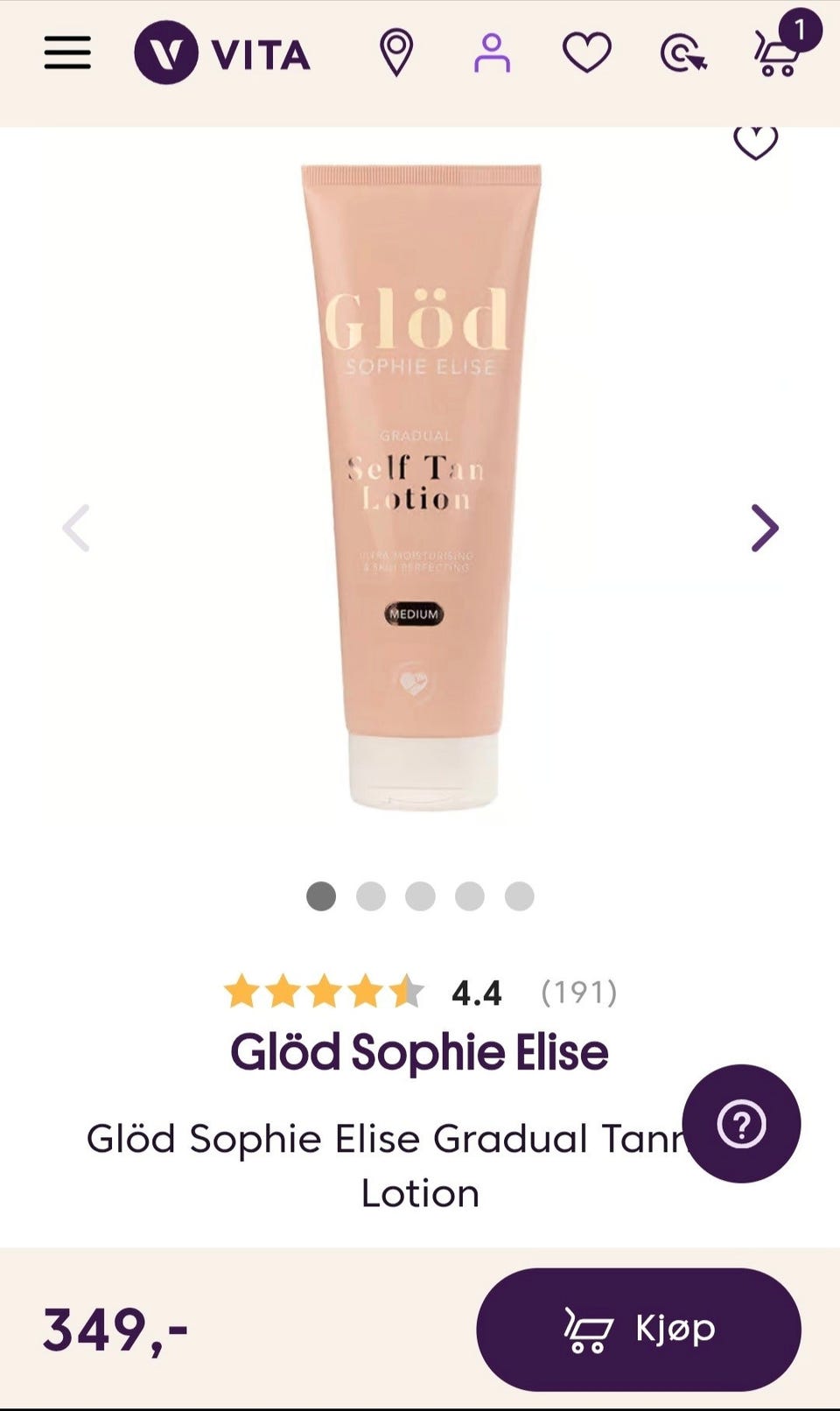840x1411 pixels.
Task: Open the favorites heart in header
Action: coord(586,53)
